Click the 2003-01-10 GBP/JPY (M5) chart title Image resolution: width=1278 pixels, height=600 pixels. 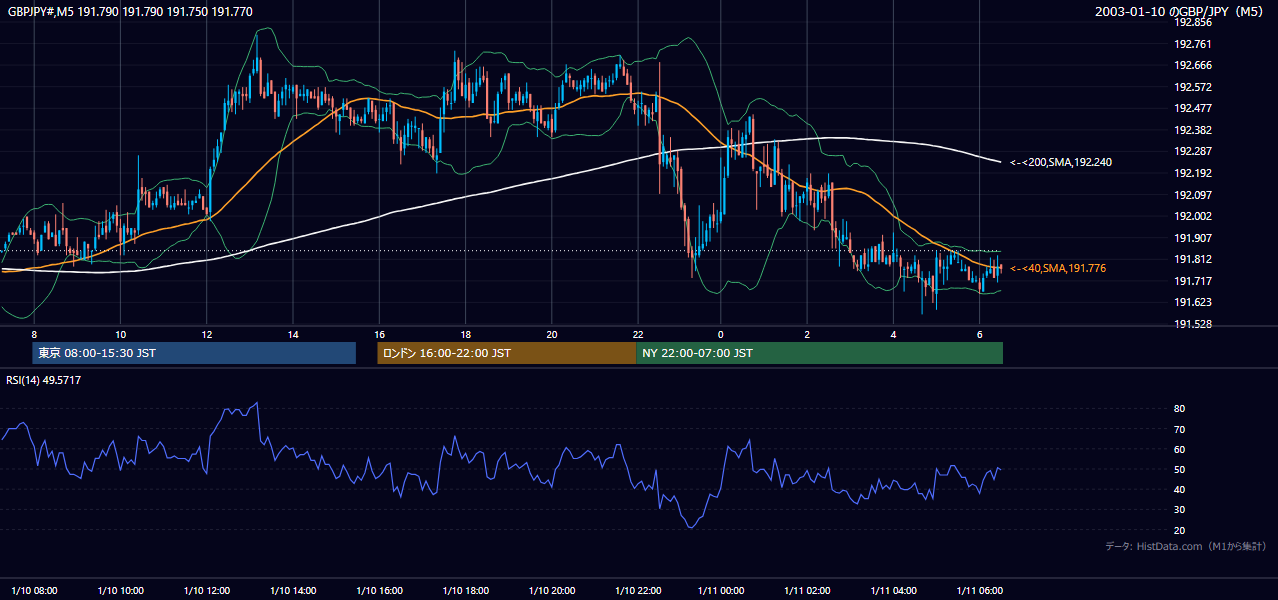coord(1181,11)
